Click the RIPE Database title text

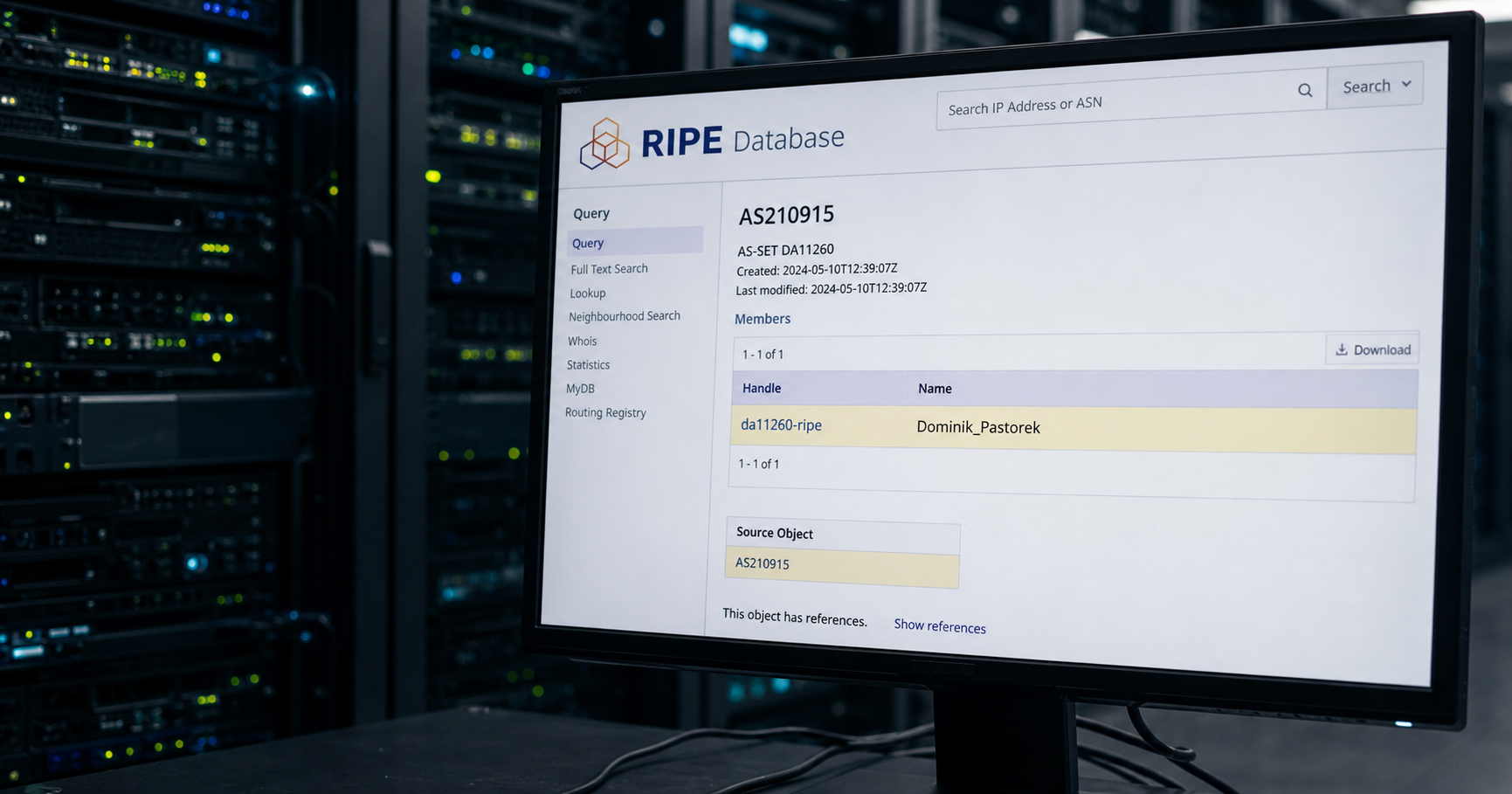coord(742,141)
